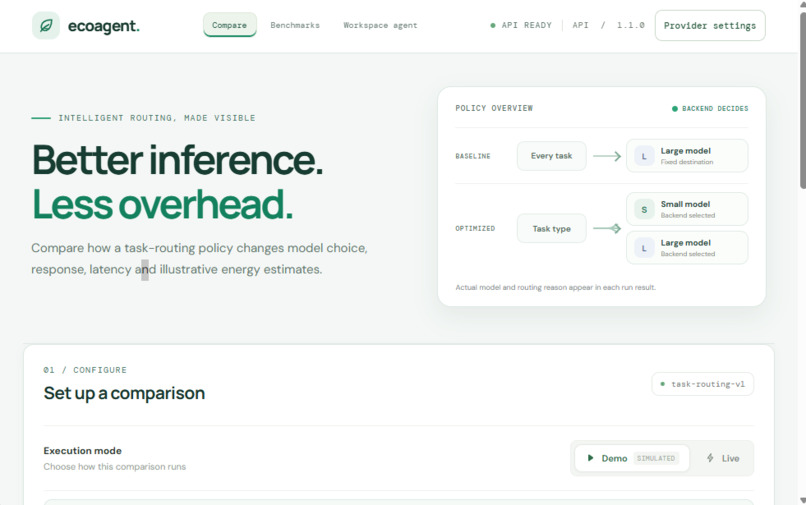This screenshot has height=505, width=806.
Task: Select Demo execution mode
Action: coord(632,458)
